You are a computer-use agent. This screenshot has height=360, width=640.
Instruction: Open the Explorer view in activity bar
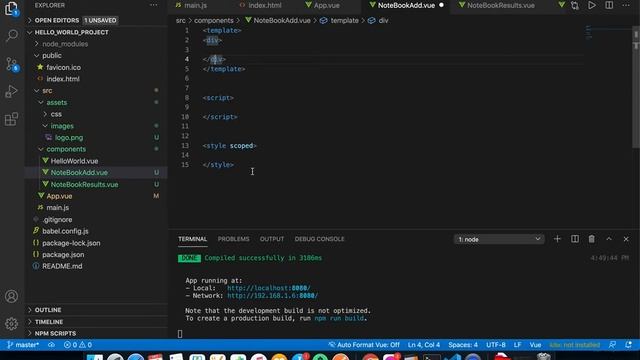click(x=11, y=9)
